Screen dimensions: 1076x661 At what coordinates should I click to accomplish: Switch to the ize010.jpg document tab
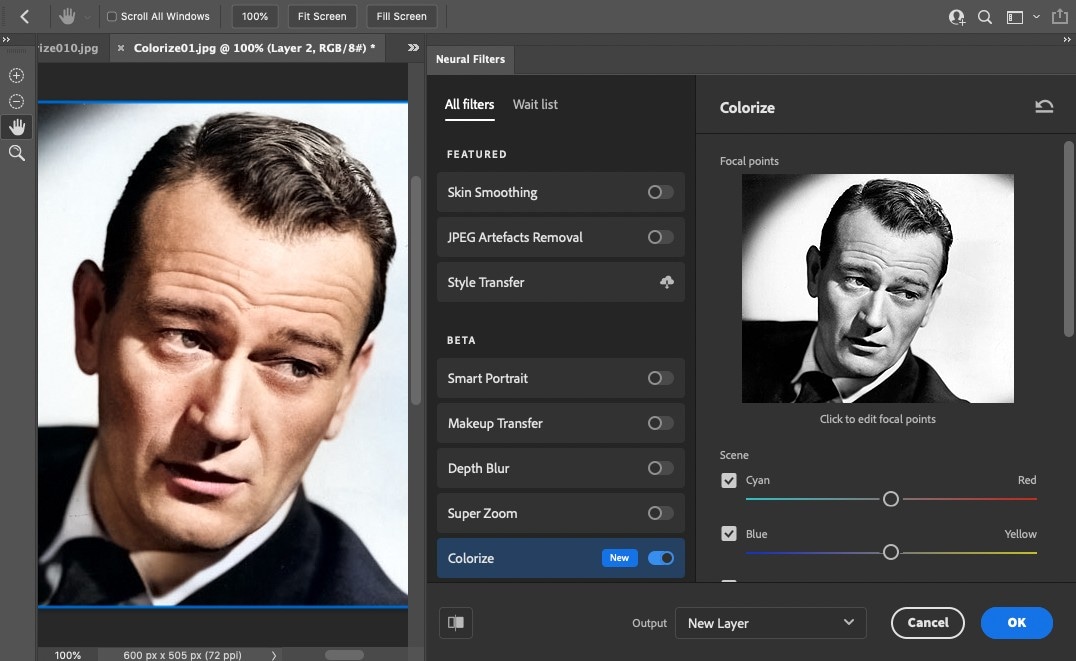point(69,48)
